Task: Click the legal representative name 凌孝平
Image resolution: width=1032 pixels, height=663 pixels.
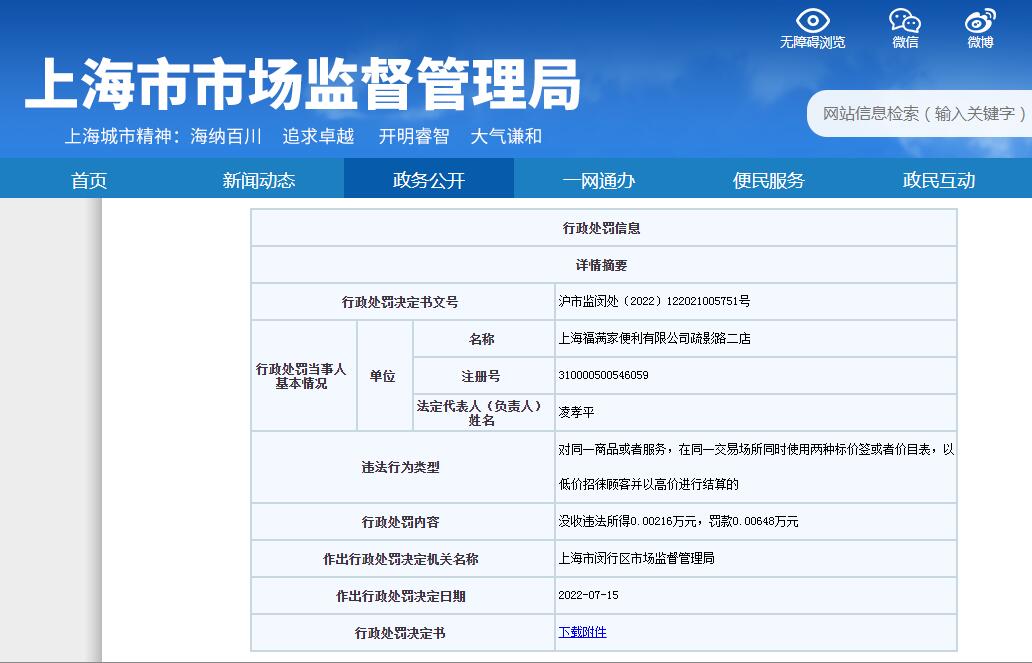Action: pyautogui.click(x=576, y=412)
